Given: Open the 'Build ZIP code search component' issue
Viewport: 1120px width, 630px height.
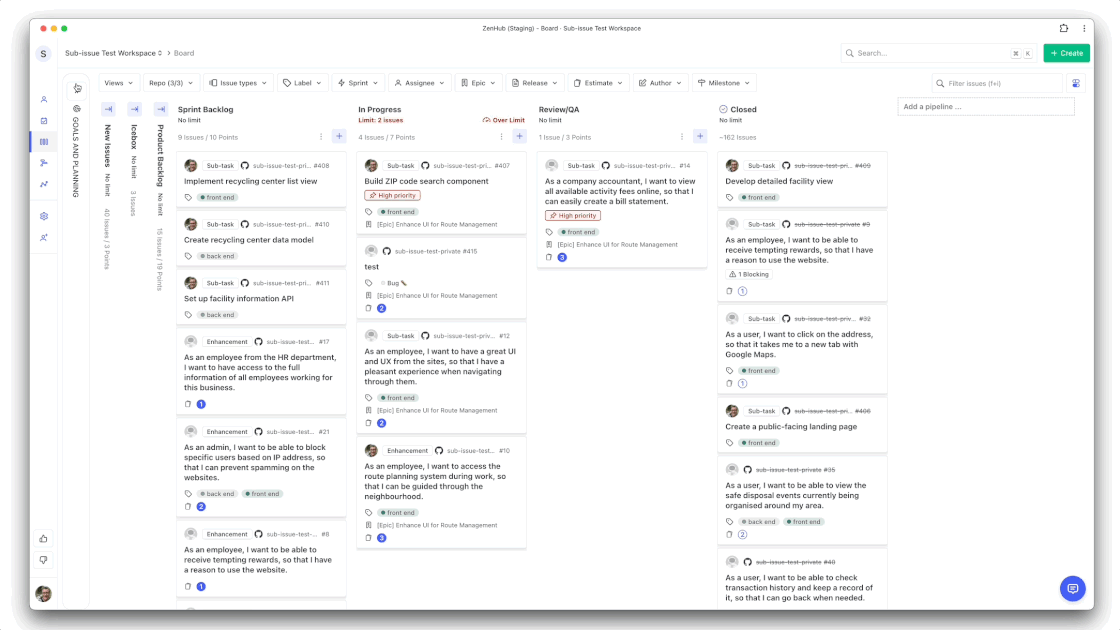Looking at the screenshot, I should point(426,181).
